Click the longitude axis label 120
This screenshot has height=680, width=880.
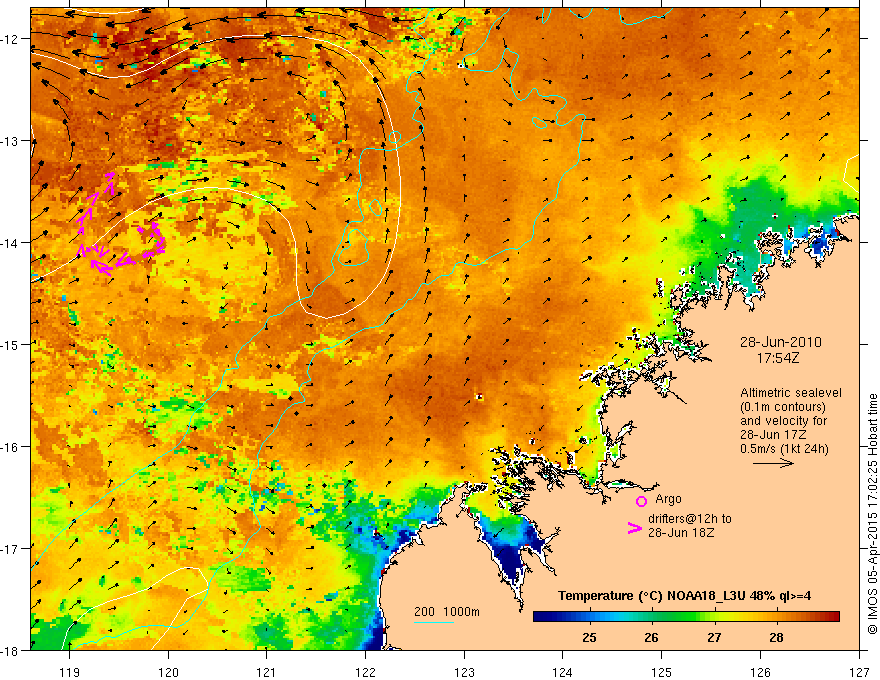click(x=168, y=672)
